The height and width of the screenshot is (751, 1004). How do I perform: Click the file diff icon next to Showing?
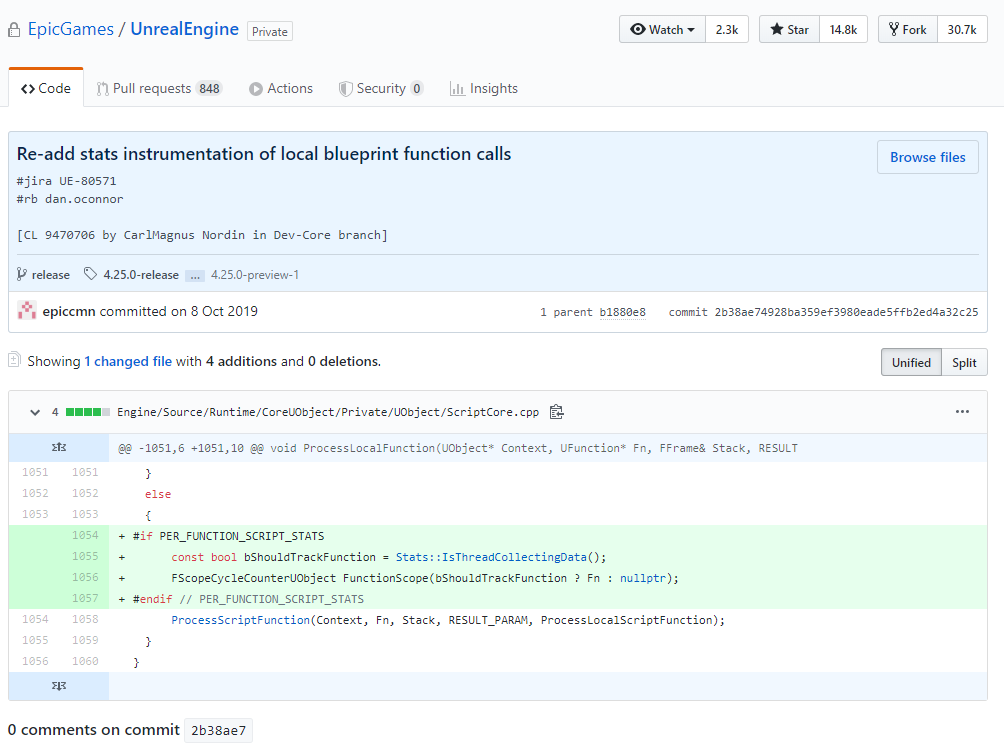pyautogui.click(x=15, y=360)
